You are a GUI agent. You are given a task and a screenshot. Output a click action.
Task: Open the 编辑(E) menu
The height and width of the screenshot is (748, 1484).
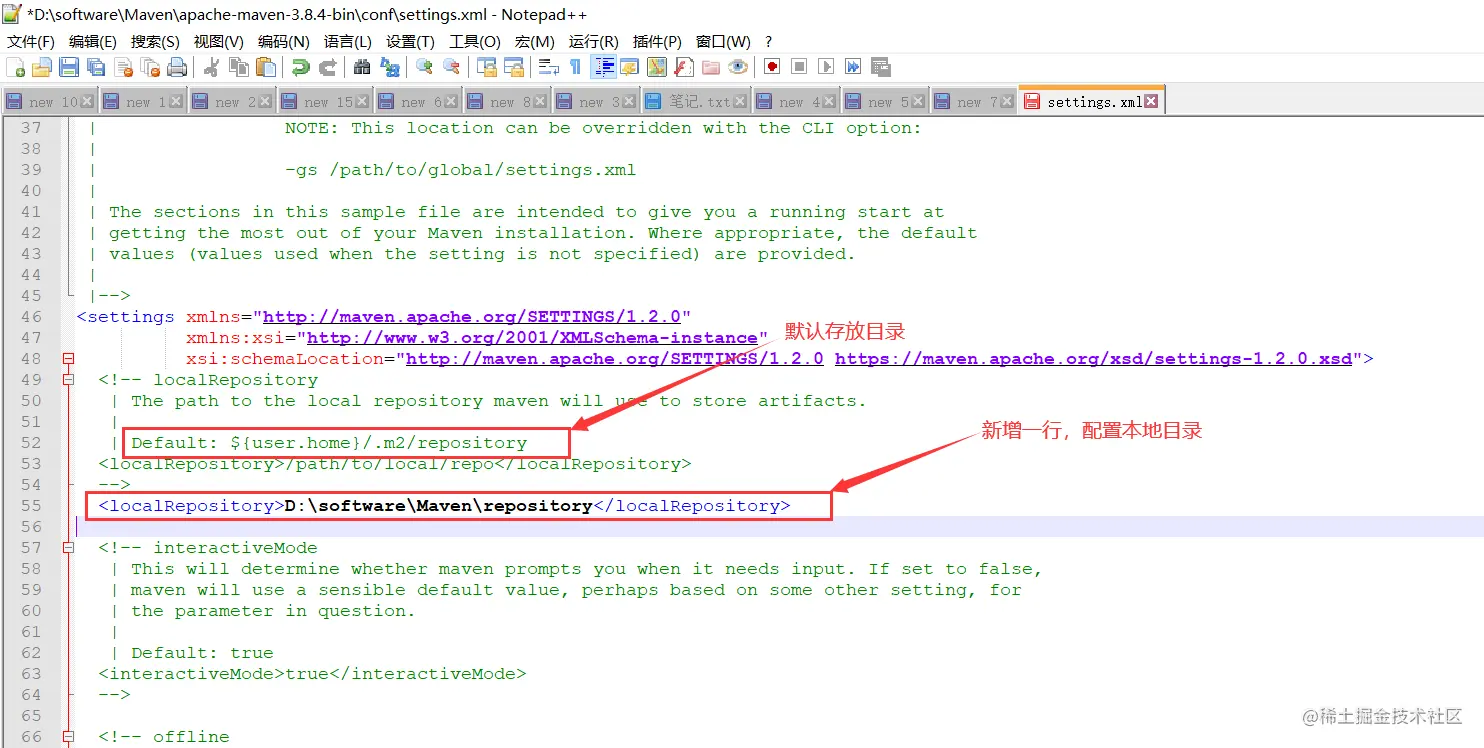pos(93,41)
